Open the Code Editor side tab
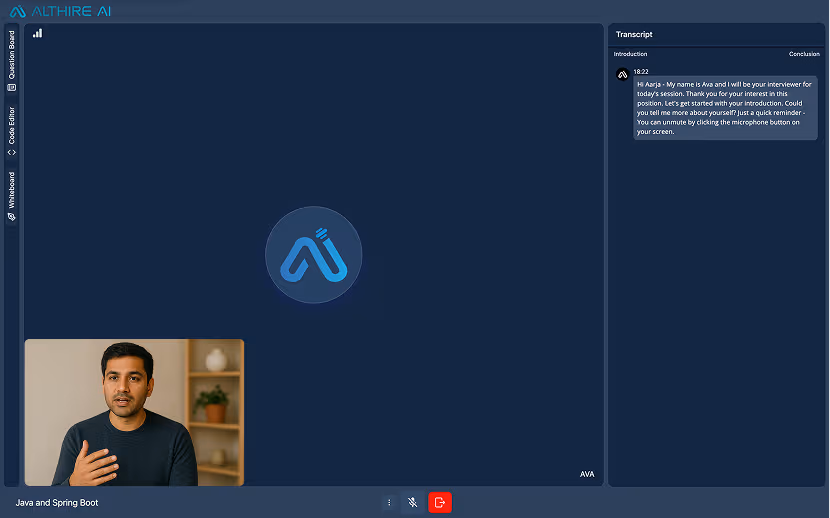The width and height of the screenshot is (830, 518). pos(12,131)
